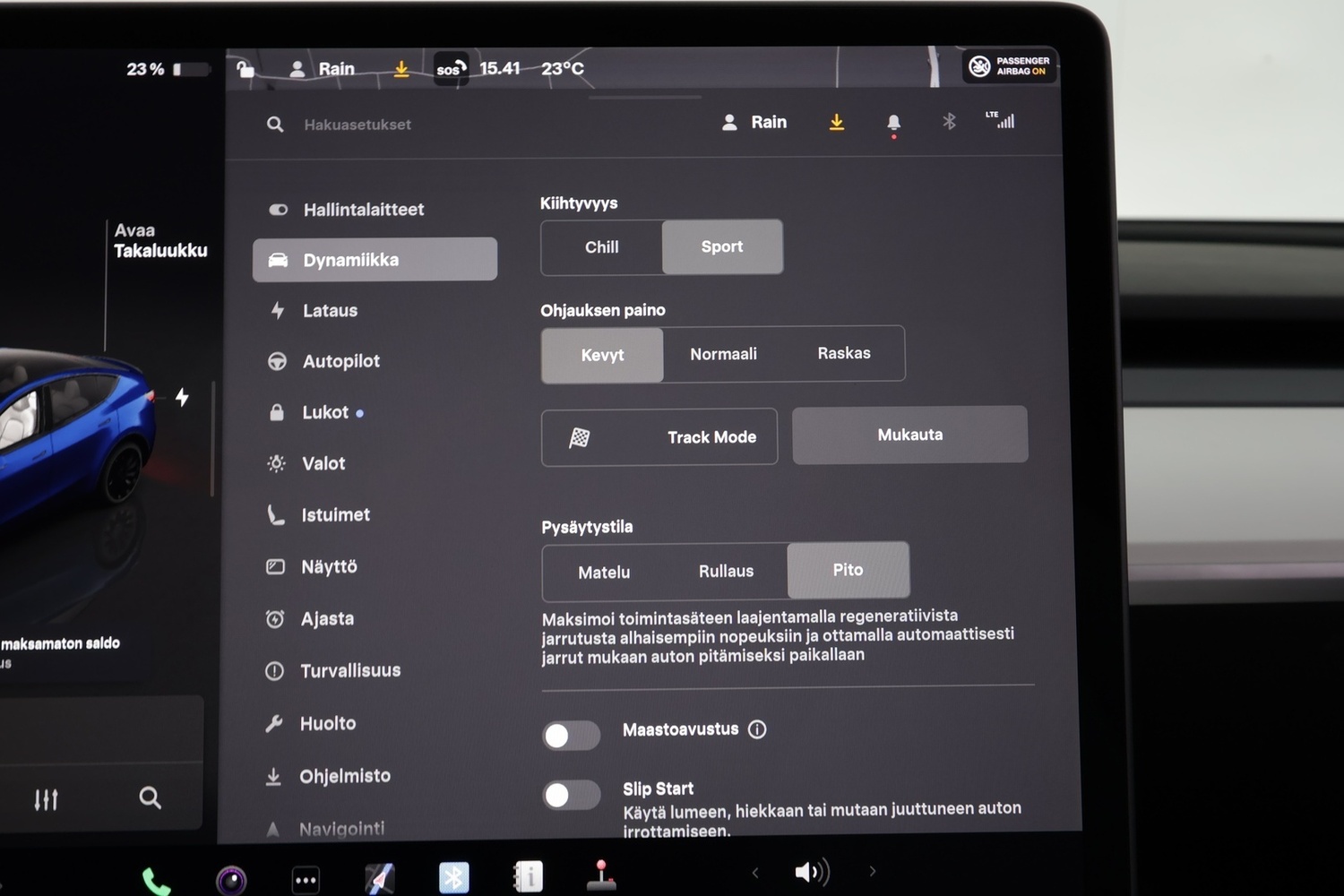Tap Avaa Takaluukku to open trunk
1344x896 pixels.
point(160,241)
